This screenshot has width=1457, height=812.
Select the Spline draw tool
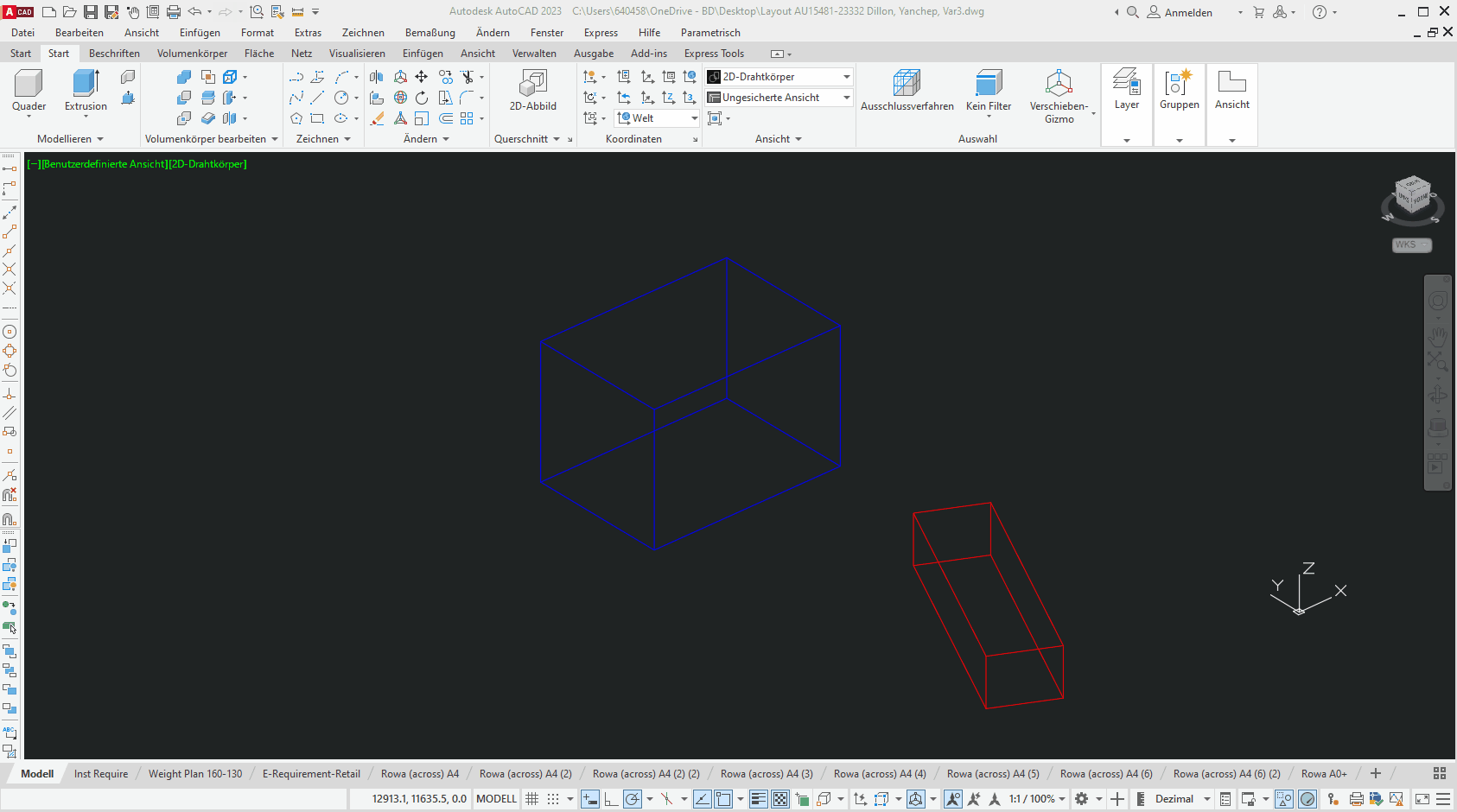point(296,98)
